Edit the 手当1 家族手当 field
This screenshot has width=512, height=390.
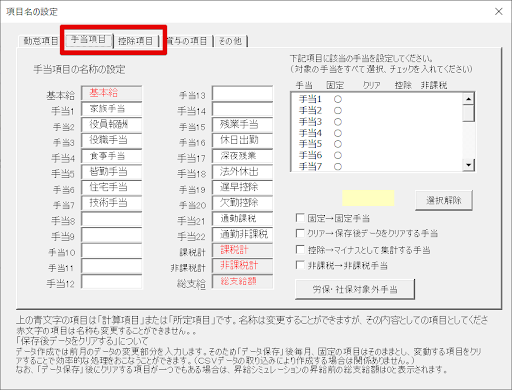point(112,109)
